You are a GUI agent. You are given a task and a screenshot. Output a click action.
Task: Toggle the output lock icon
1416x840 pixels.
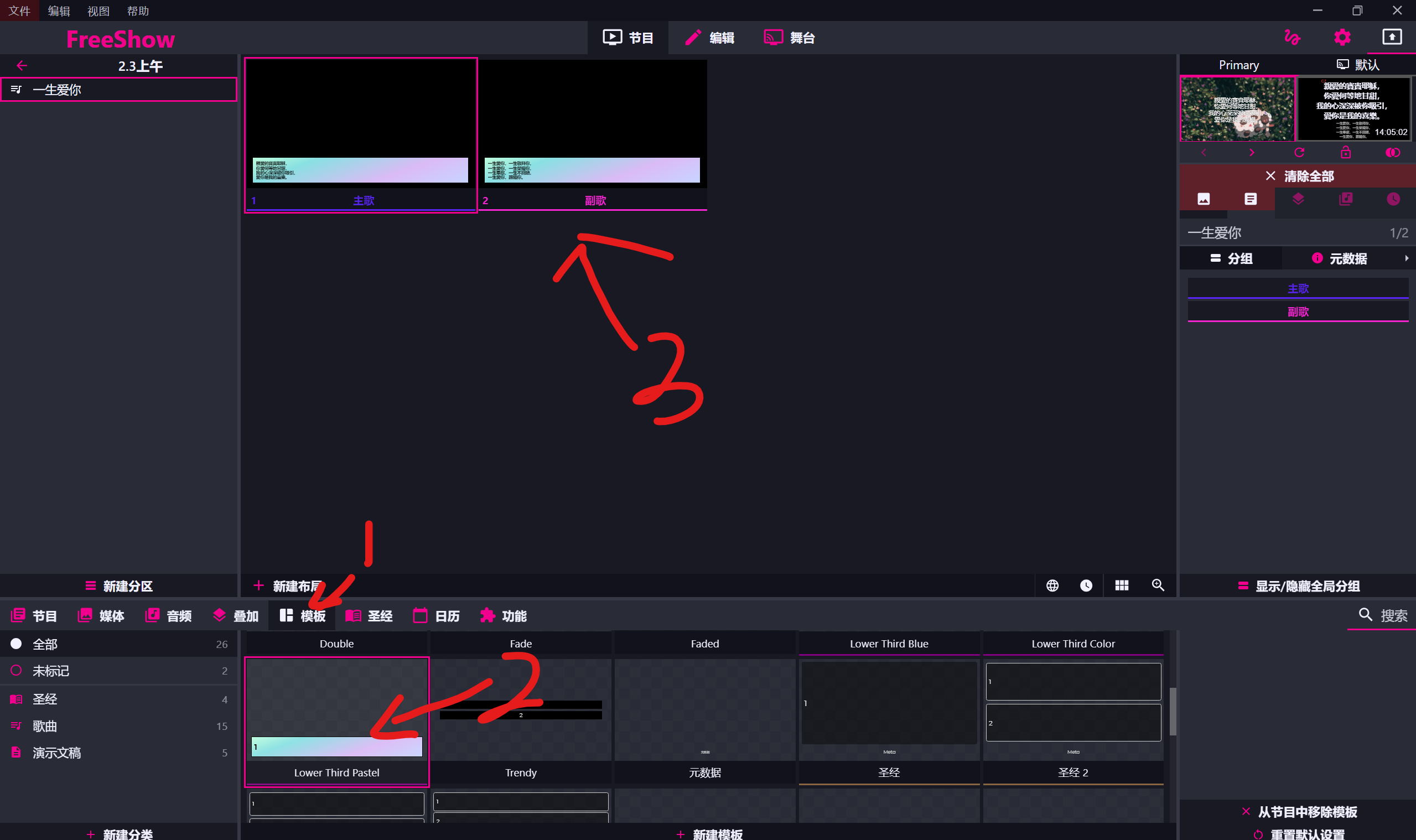click(1346, 153)
